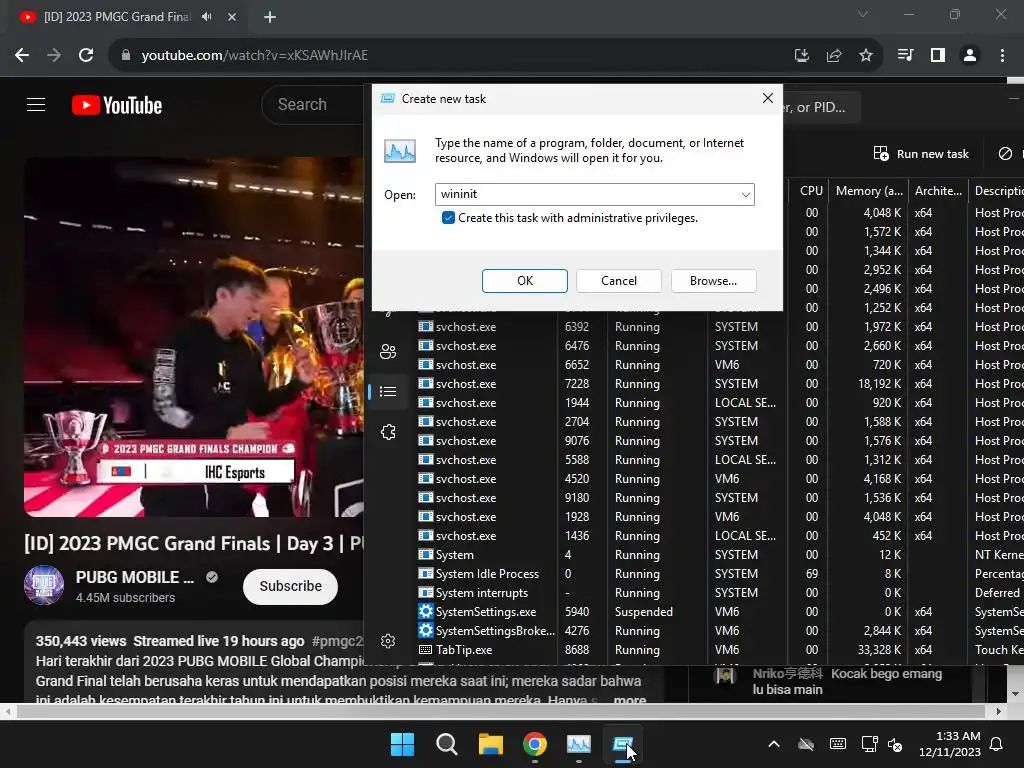Sort by the Memory column header
This screenshot has height=768, width=1024.
(x=869, y=191)
